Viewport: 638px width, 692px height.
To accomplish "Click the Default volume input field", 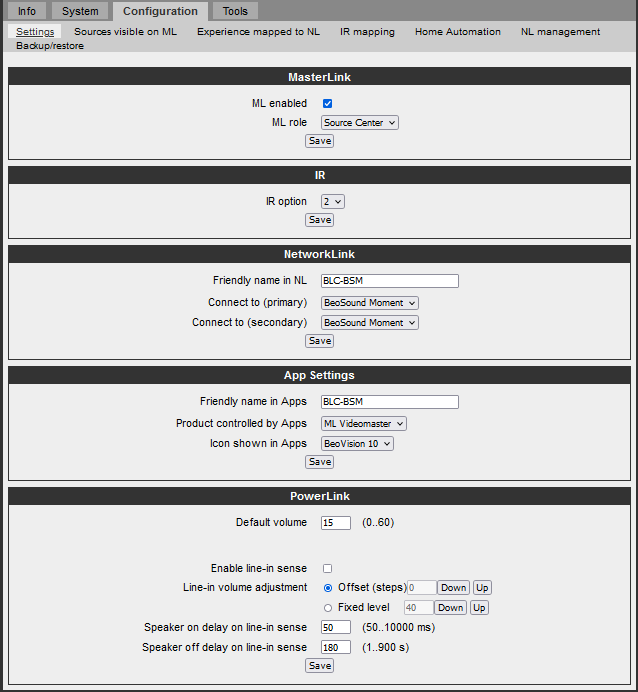I will coord(336,523).
